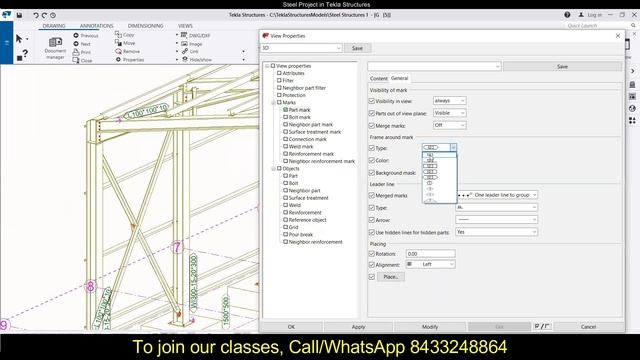Screen dimensions: 640x360
Task: Toggle the Merge marks checkbox
Action: click(371, 126)
